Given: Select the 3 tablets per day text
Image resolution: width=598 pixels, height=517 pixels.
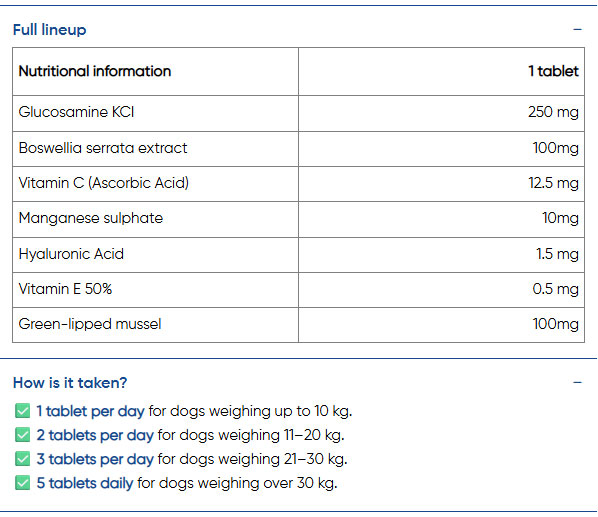Looking at the screenshot, I should point(95,459).
